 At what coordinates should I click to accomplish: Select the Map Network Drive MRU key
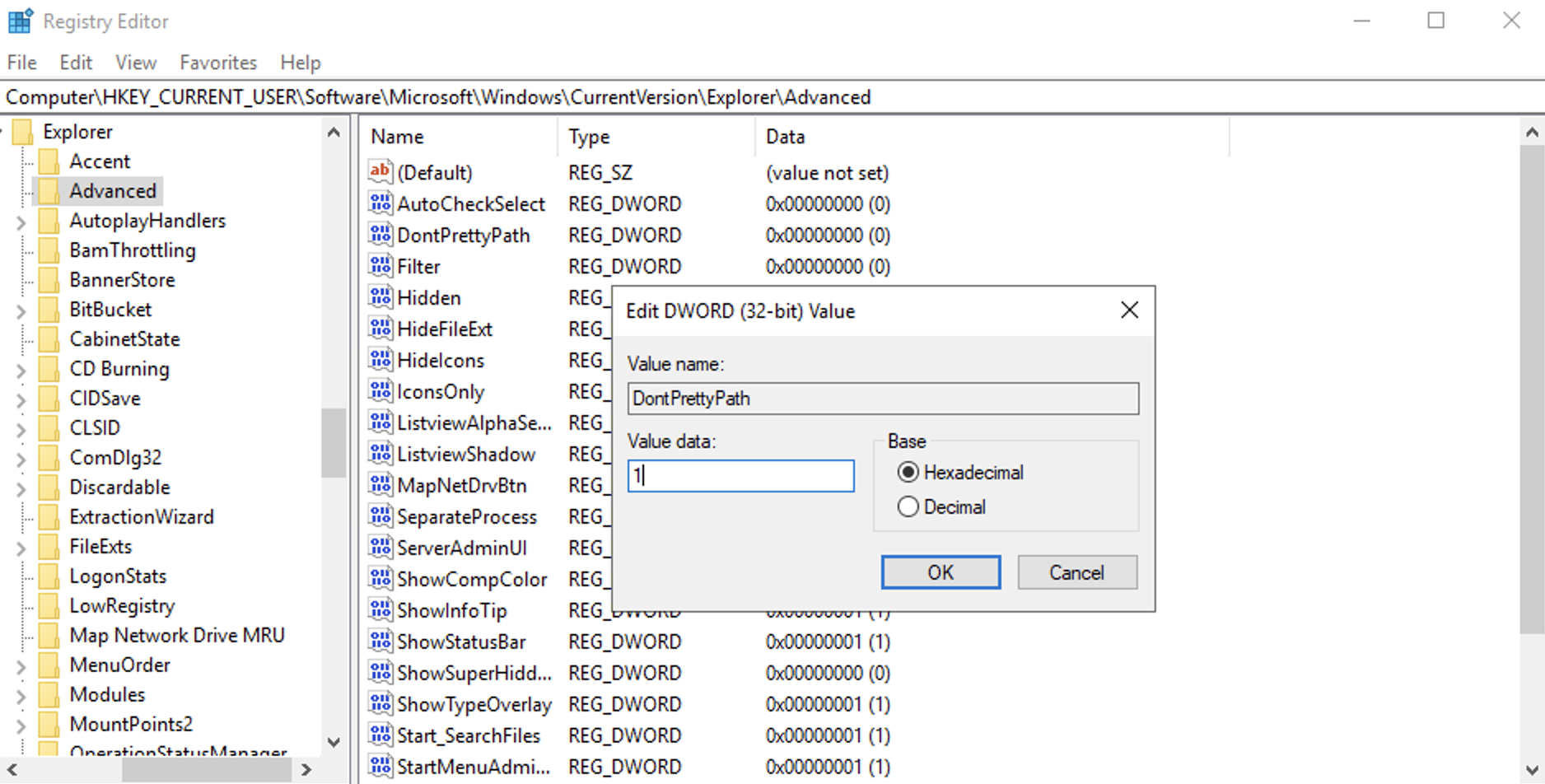point(177,636)
